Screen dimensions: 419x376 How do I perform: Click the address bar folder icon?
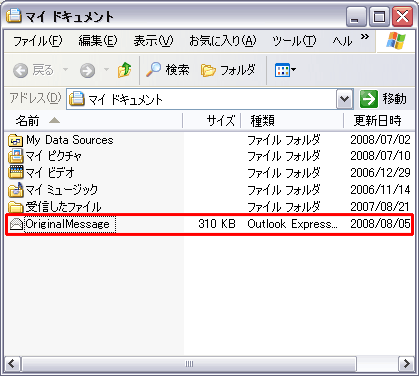click(76, 99)
